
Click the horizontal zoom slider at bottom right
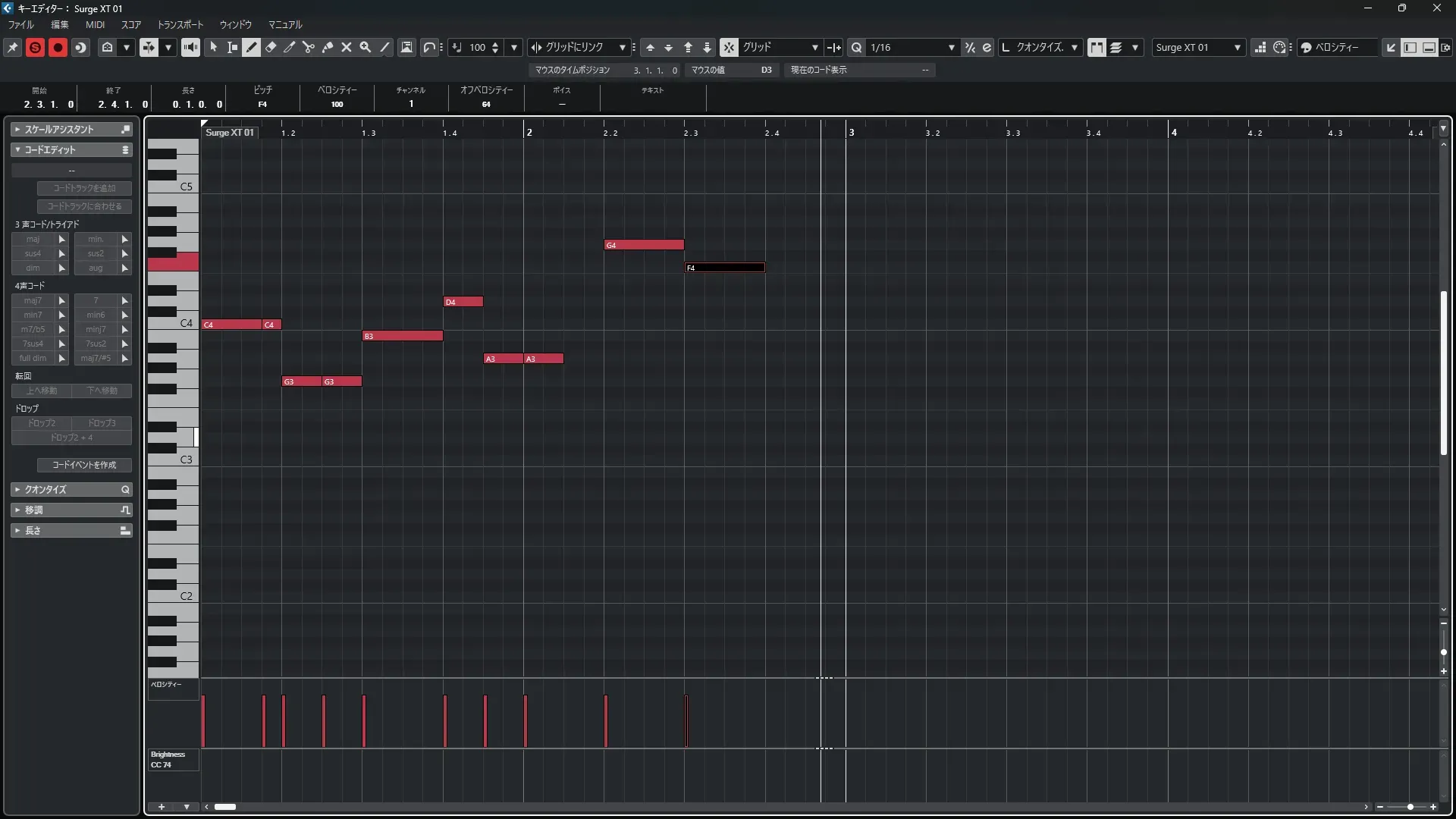(1410, 807)
